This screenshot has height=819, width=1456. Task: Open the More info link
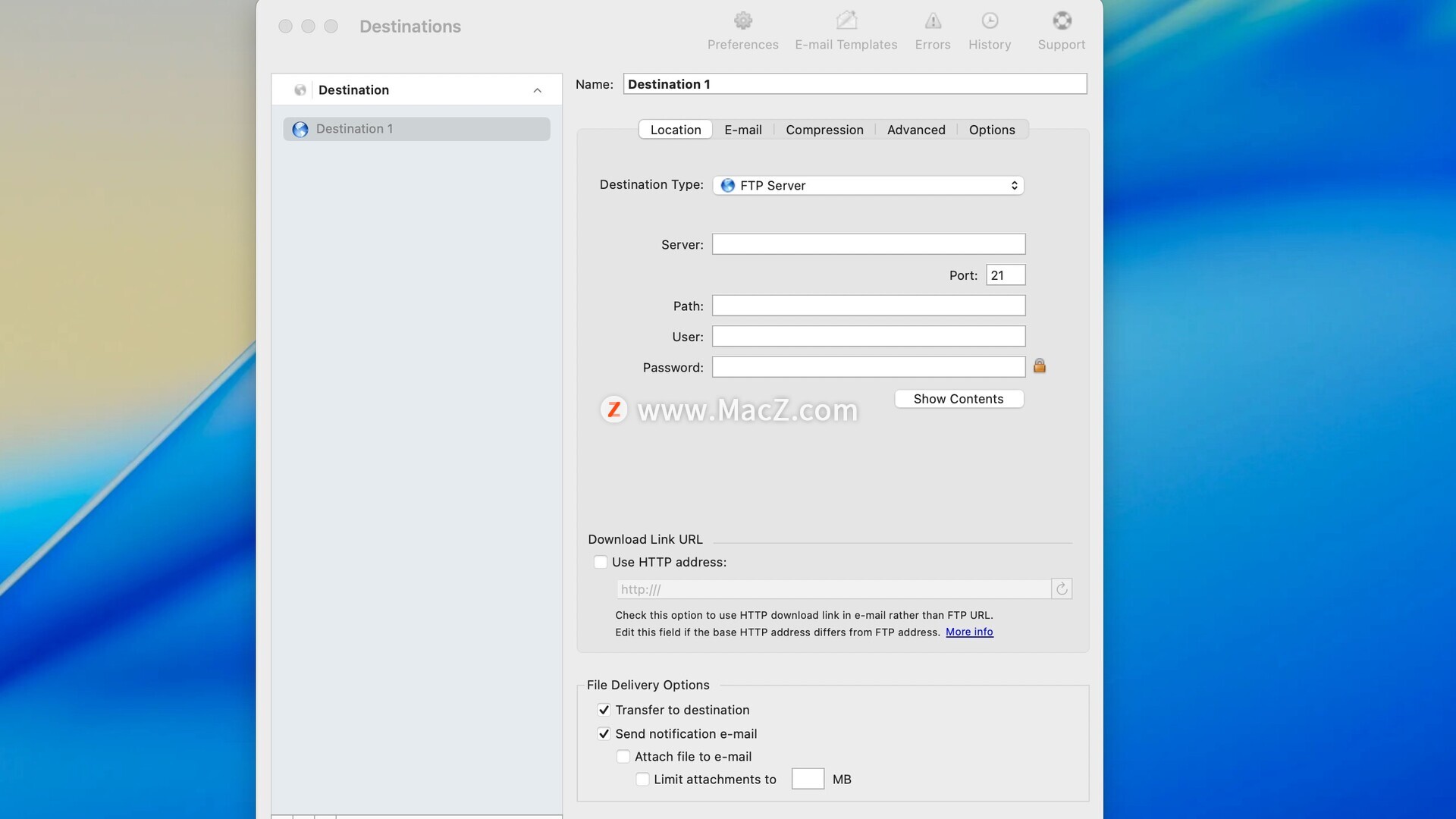pyautogui.click(x=969, y=632)
